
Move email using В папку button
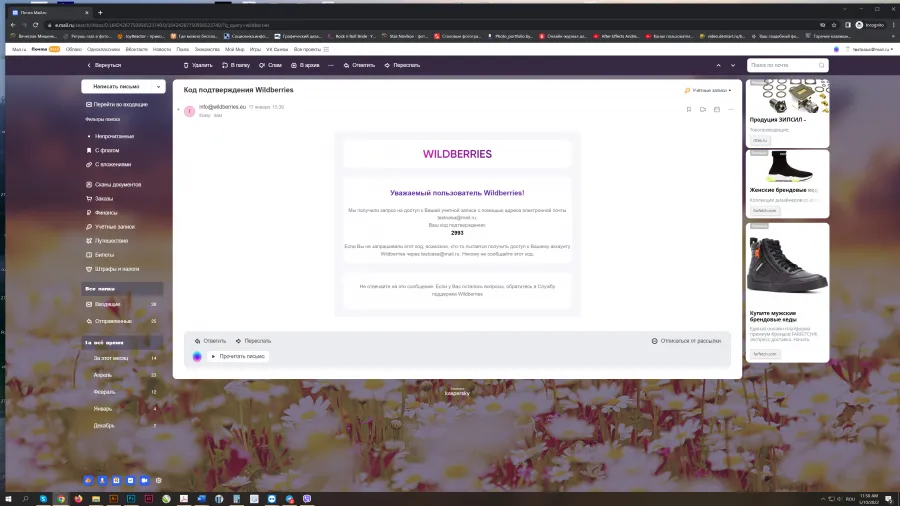coord(236,65)
